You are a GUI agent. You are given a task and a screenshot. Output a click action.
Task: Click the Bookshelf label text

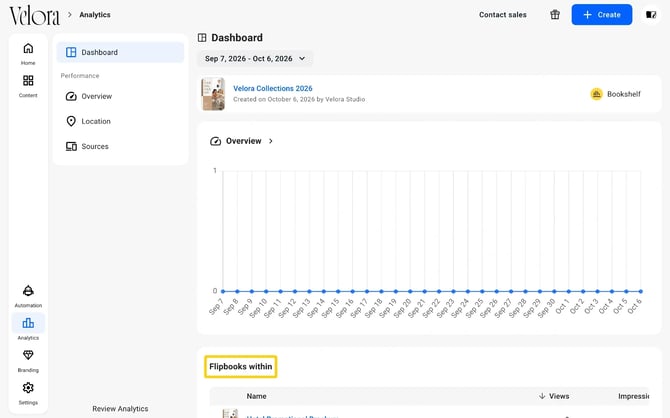tap(623, 94)
